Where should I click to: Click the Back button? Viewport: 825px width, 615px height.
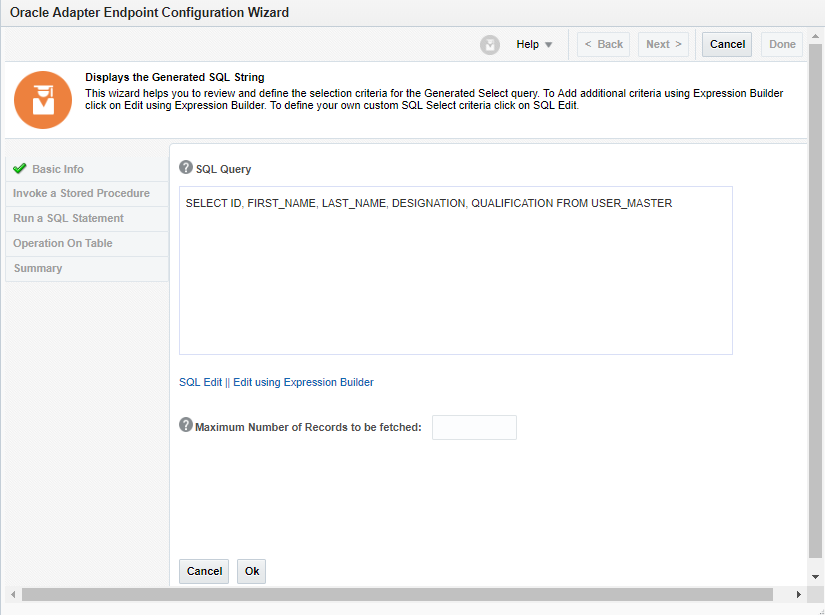point(603,44)
